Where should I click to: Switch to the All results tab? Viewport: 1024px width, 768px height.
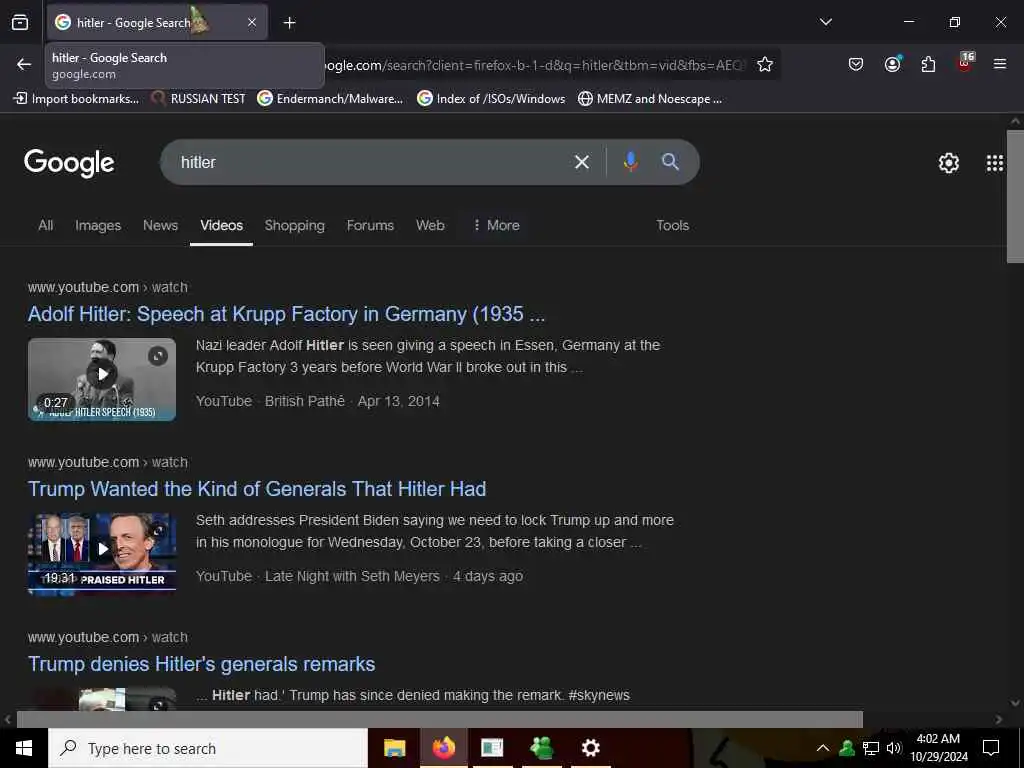pyautogui.click(x=46, y=225)
